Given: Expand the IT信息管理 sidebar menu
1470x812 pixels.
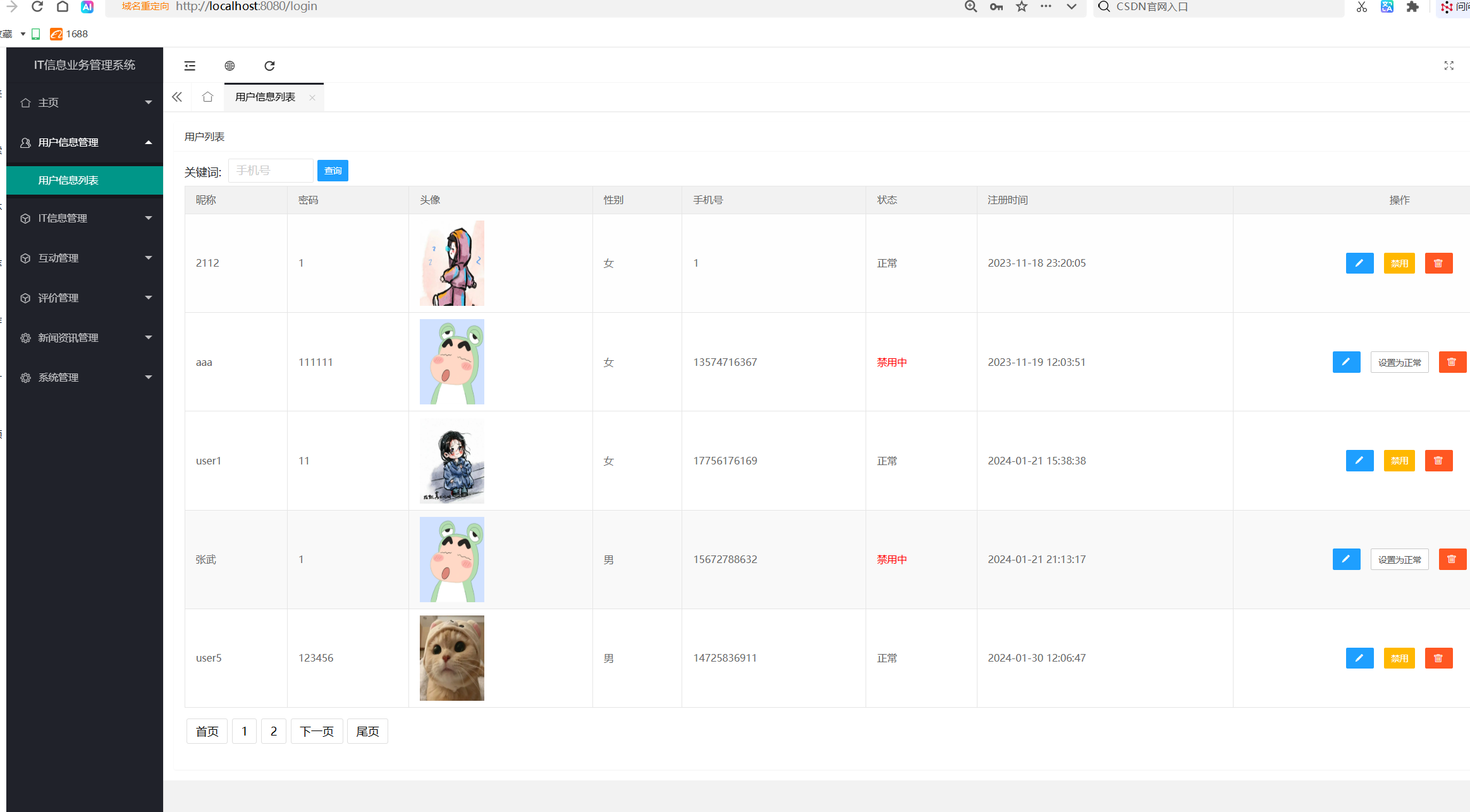Looking at the screenshot, I should (85, 218).
